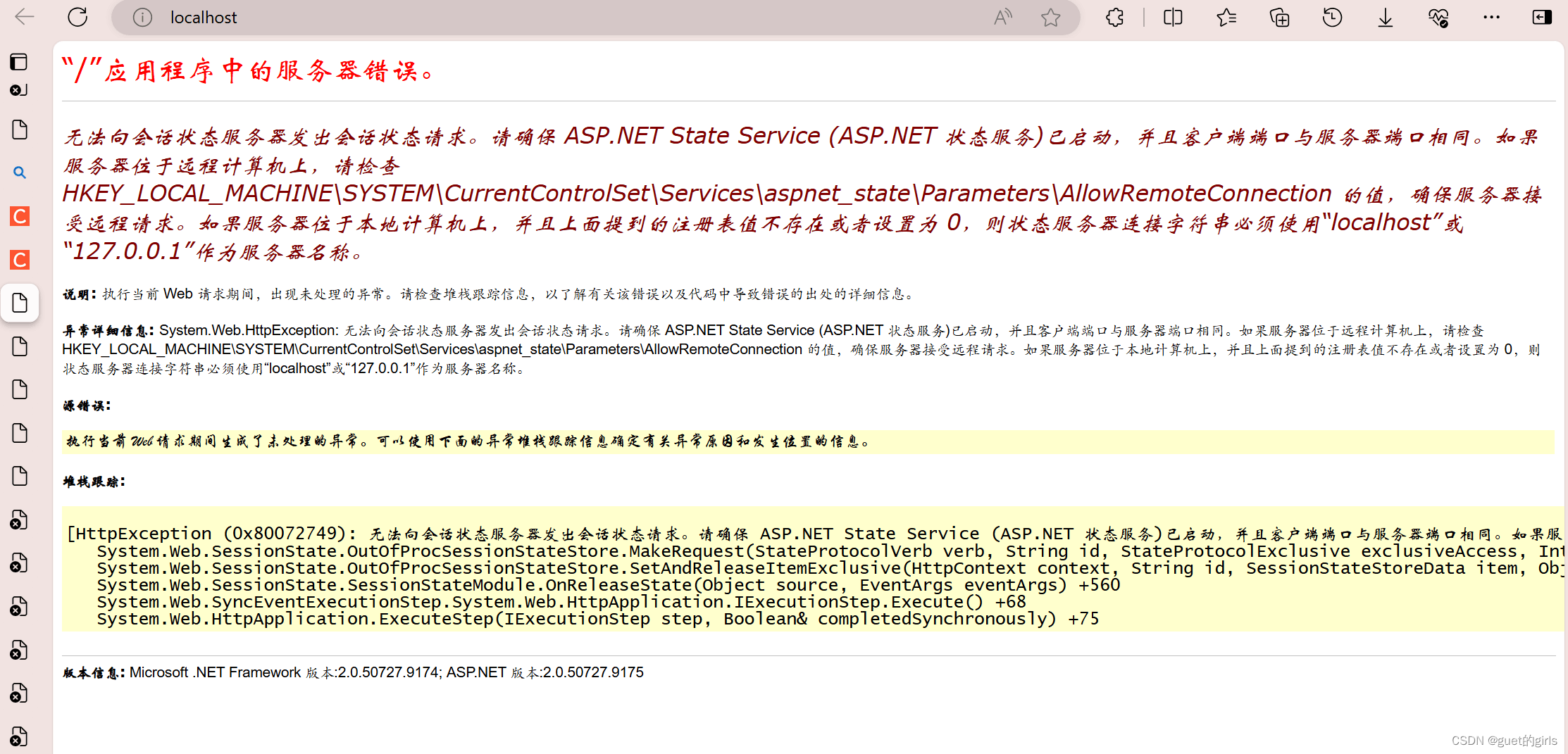Activate split screen view

1173,18
